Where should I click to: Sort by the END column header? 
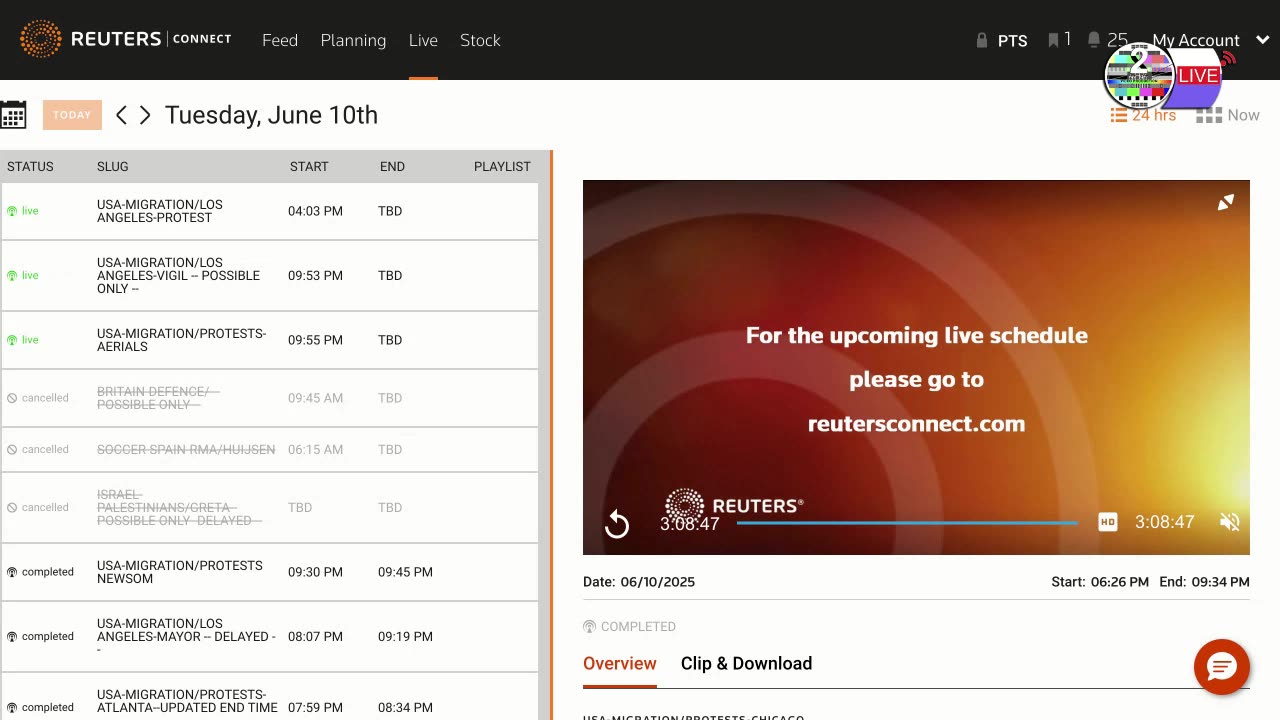tap(392, 167)
